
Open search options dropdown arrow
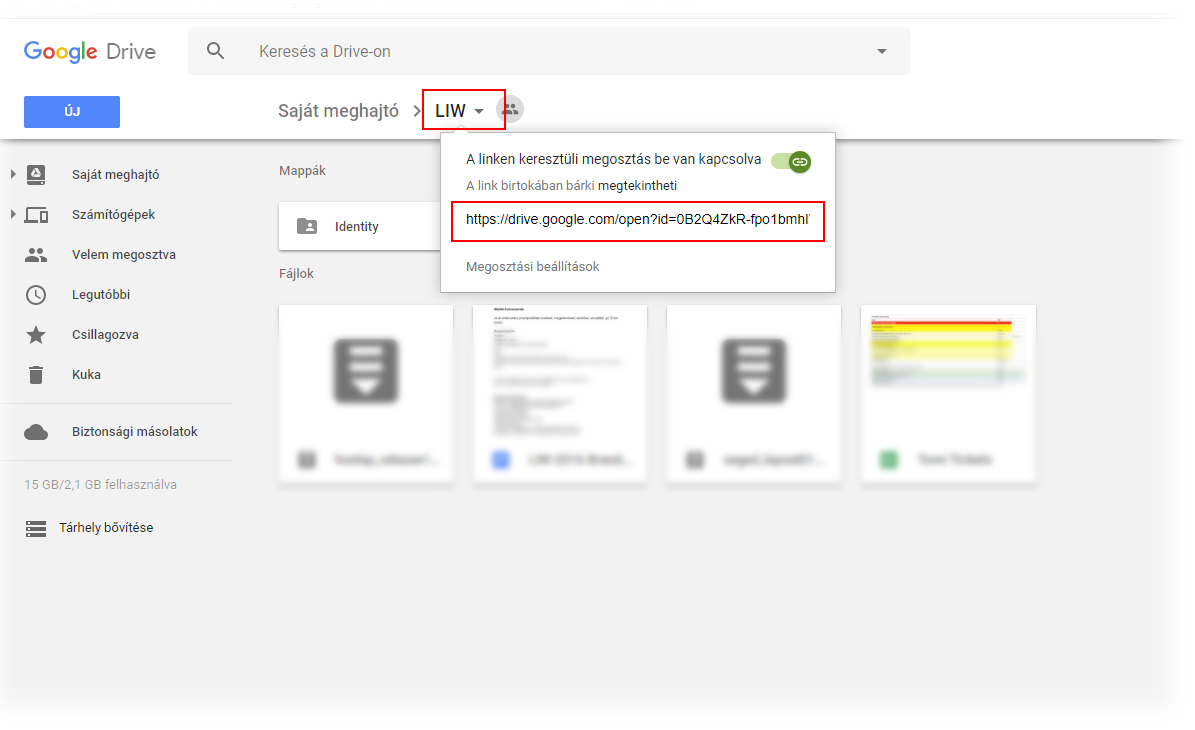tap(881, 51)
